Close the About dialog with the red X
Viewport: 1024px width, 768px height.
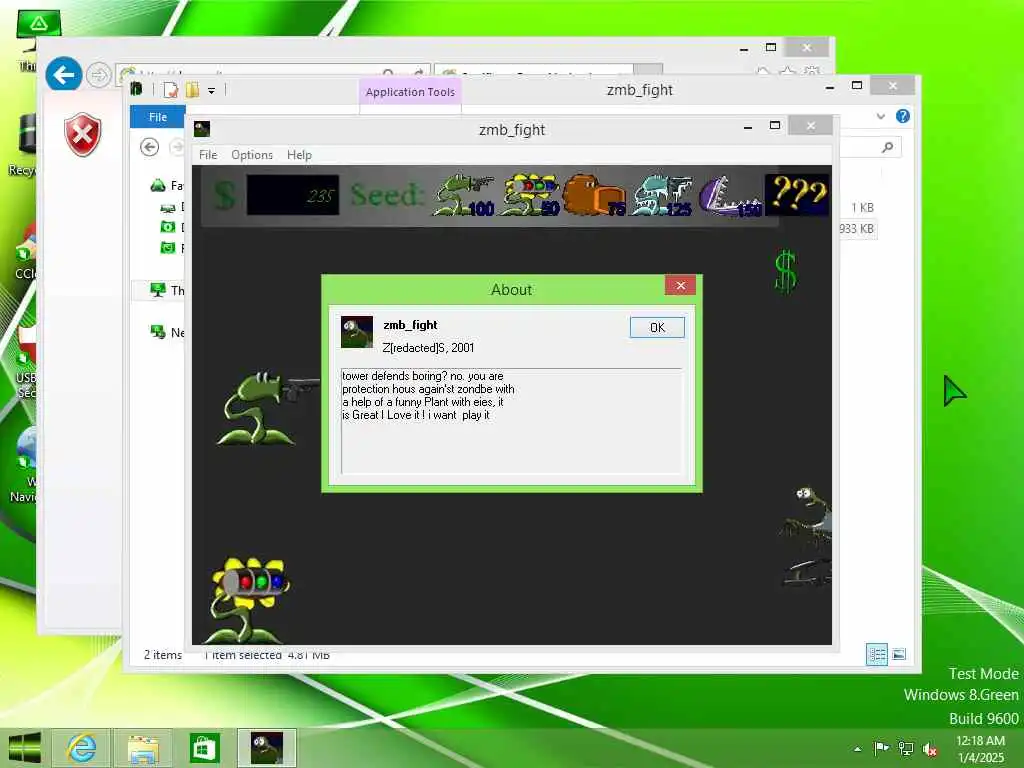pyautogui.click(x=680, y=285)
